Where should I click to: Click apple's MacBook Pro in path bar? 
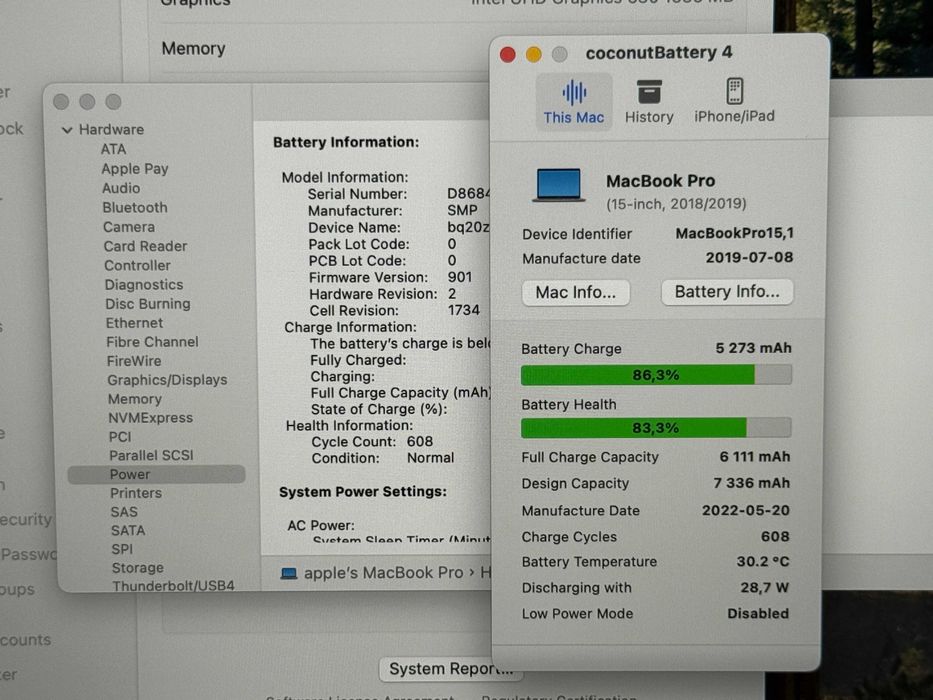coord(383,573)
